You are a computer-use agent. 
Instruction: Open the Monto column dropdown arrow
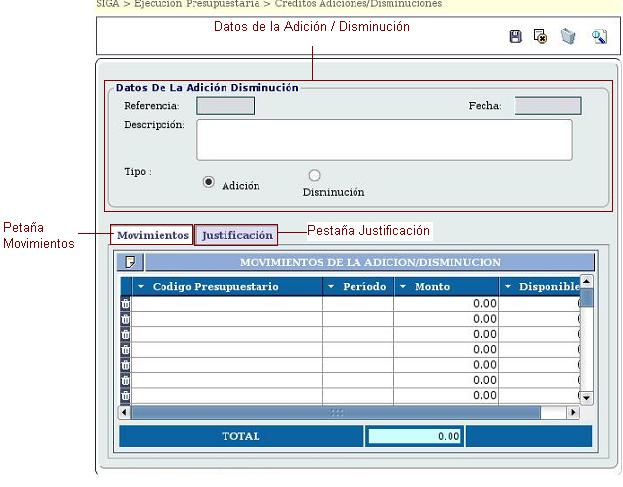[403, 287]
